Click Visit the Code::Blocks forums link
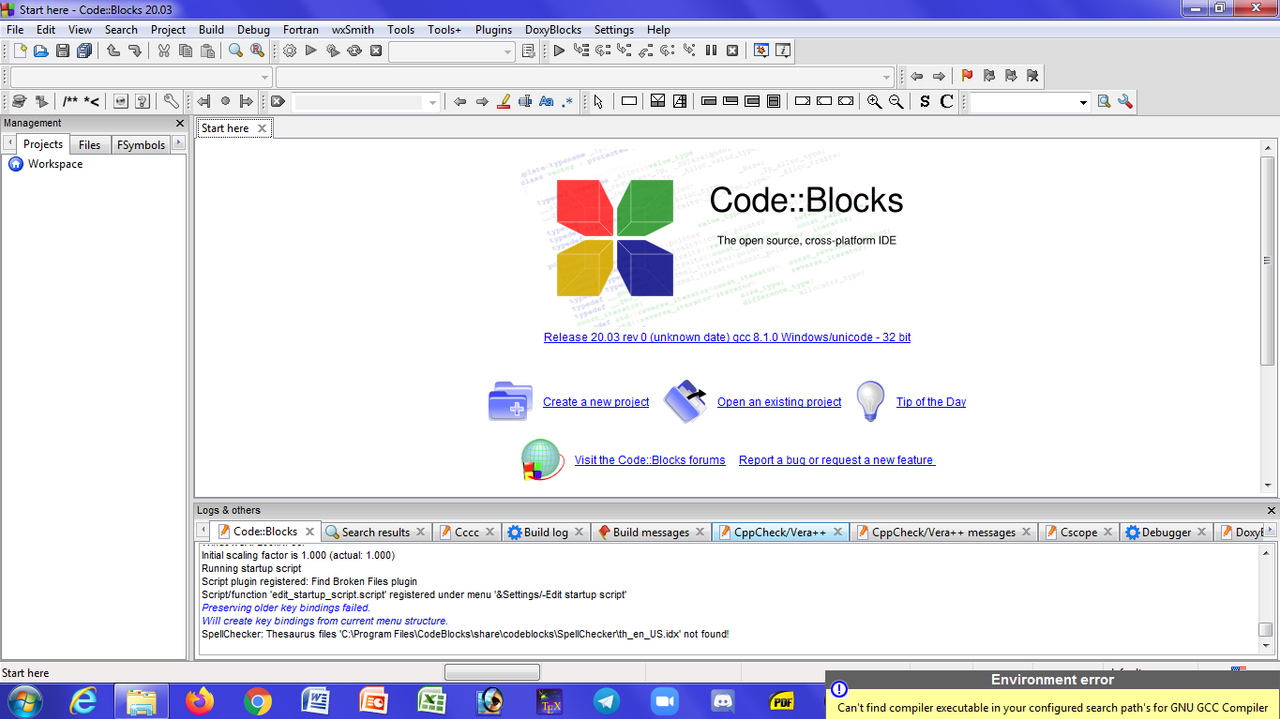The image size is (1280, 719). [650, 460]
